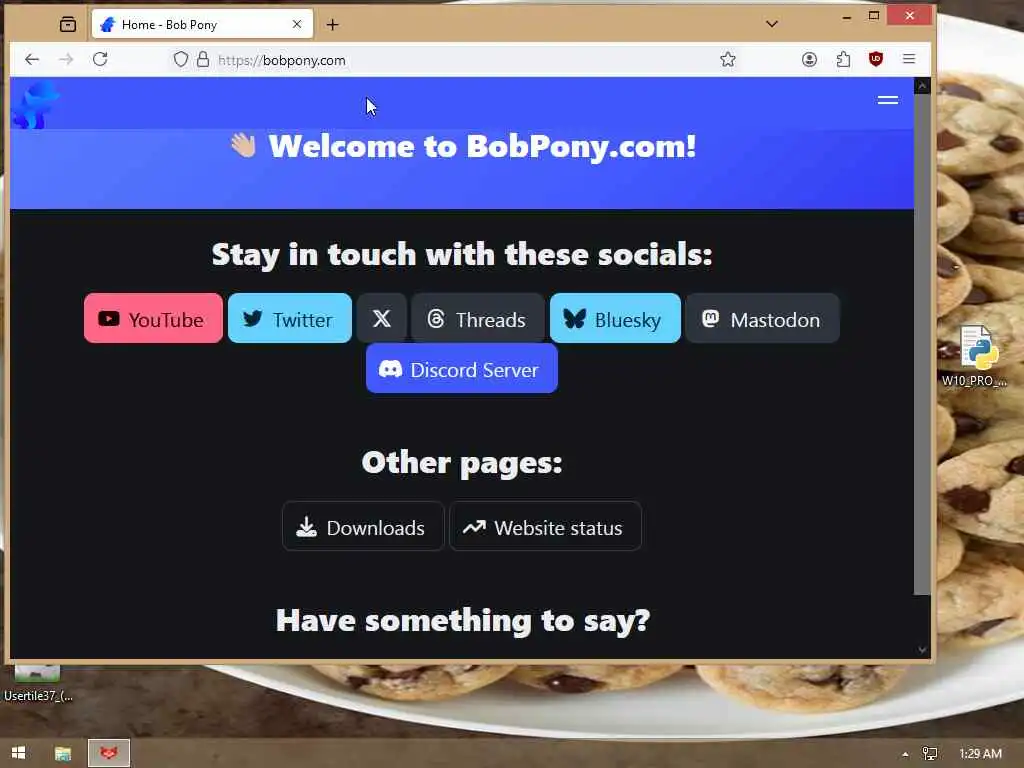Reload the page with the refresh icon
Screen dimensions: 1024x768
point(100,59)
